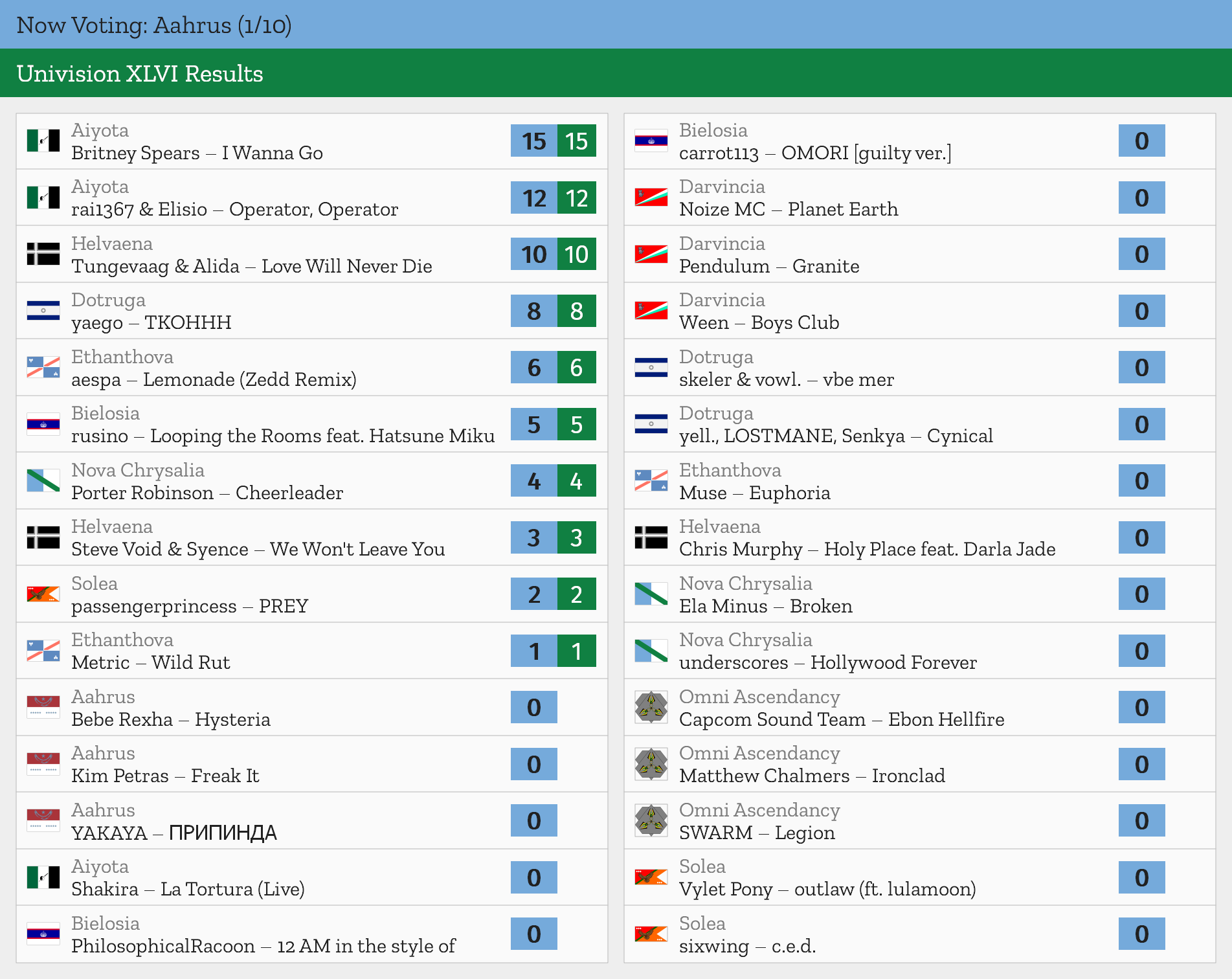
Task: Click the Bielosia flag beside carrot113 – OMORI
Action: [651, 141]
